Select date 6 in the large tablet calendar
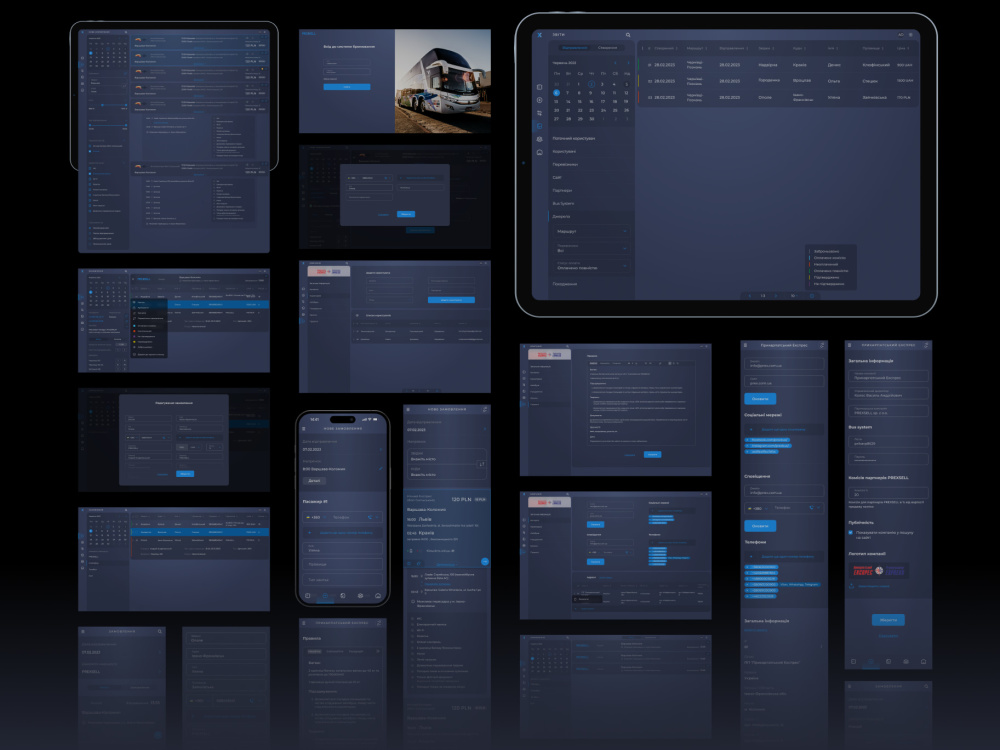Viewport: 1000px width, 750px height. [x=556, y=92]
